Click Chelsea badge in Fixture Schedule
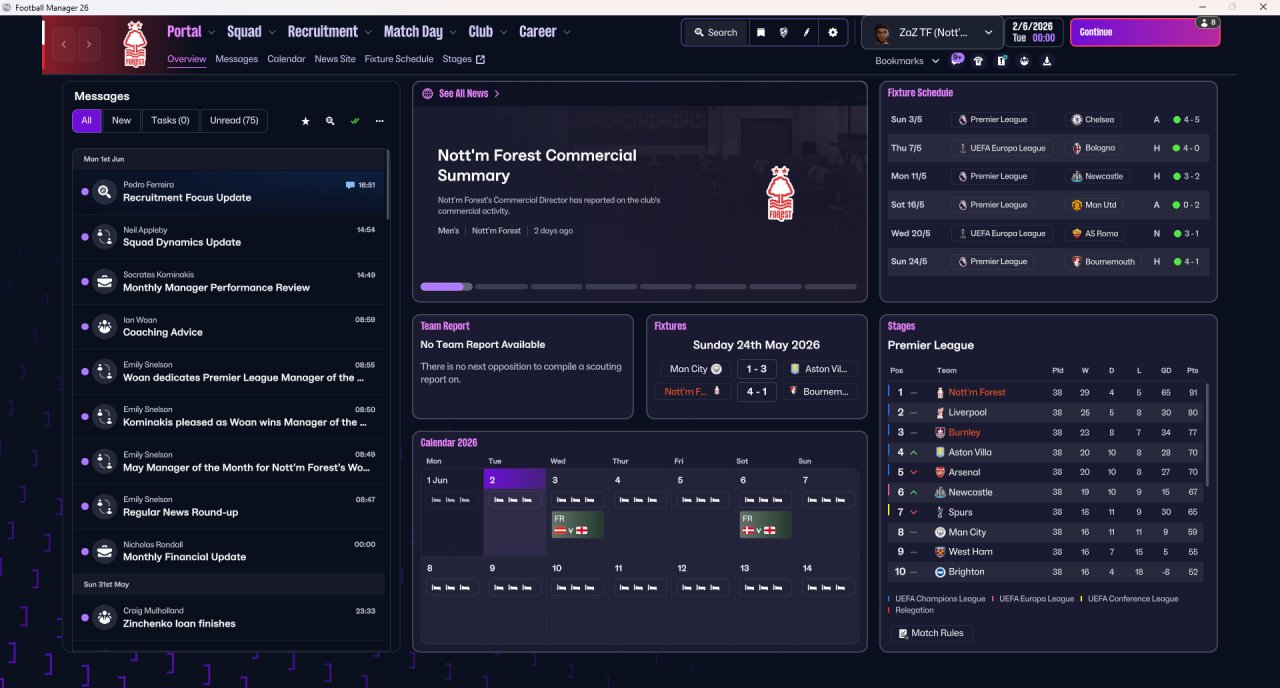 (x=1077, y=119)
